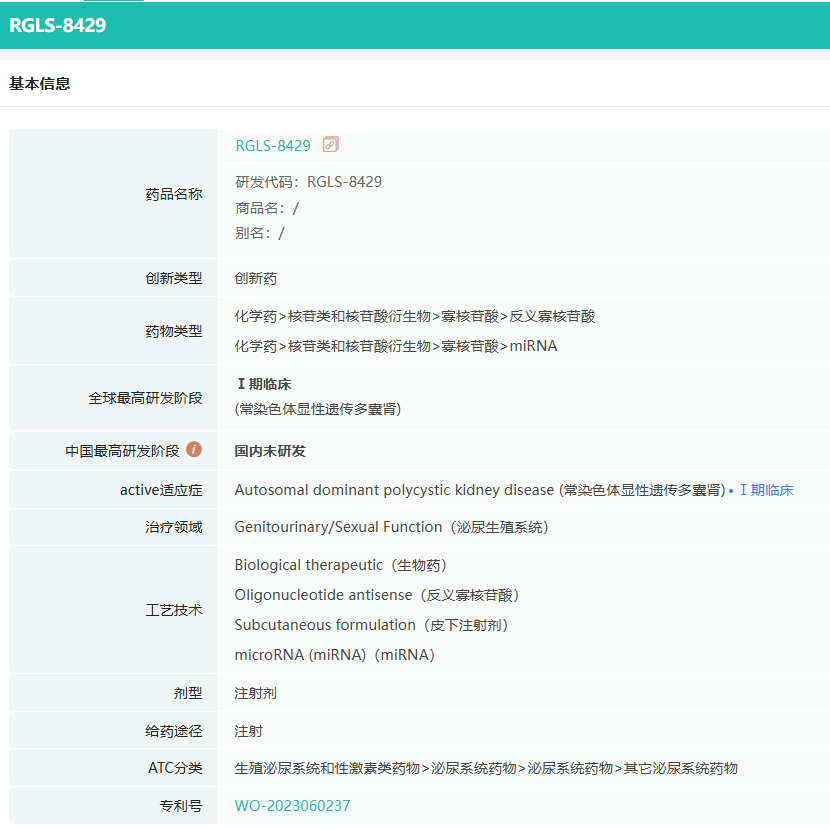This screenshot has width=830, height=830.
Task: Click the drug type line ending in miRNA
Action: point(396,346)
